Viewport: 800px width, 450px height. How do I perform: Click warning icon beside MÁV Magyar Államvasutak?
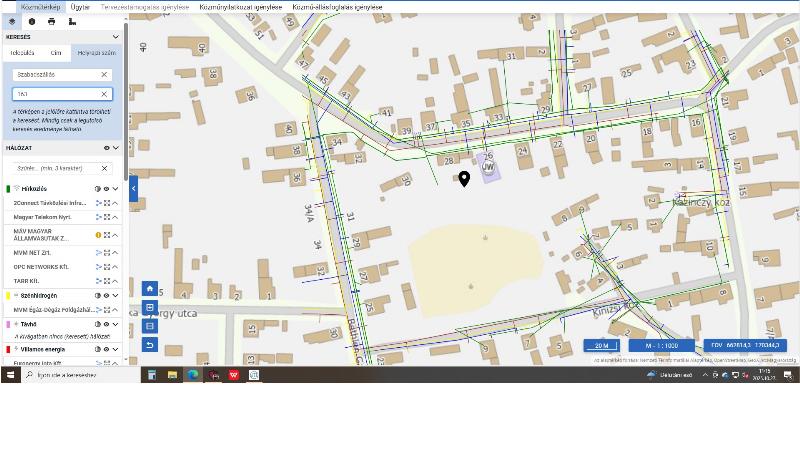pyautogui.click(x=98, y=235)
